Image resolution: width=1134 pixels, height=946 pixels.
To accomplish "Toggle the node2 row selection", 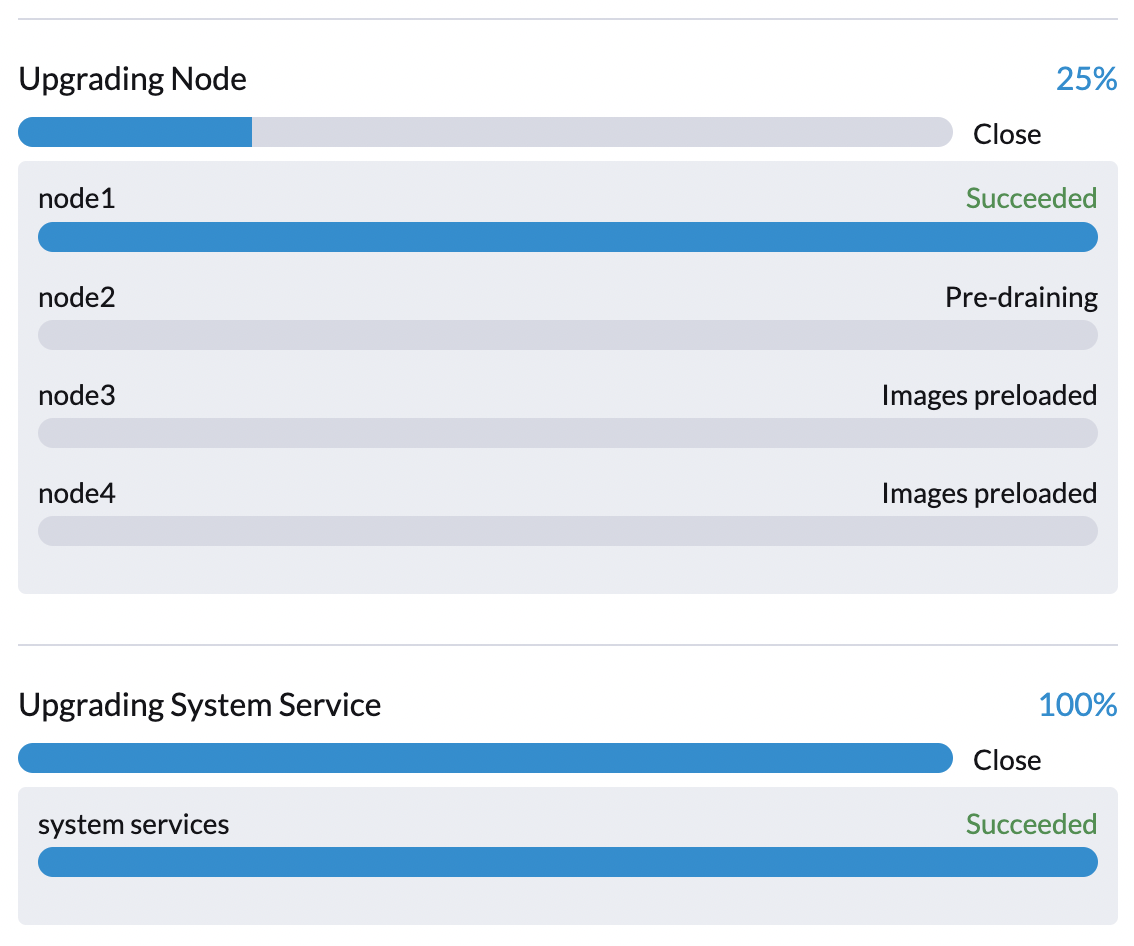I will coord(76,297).
